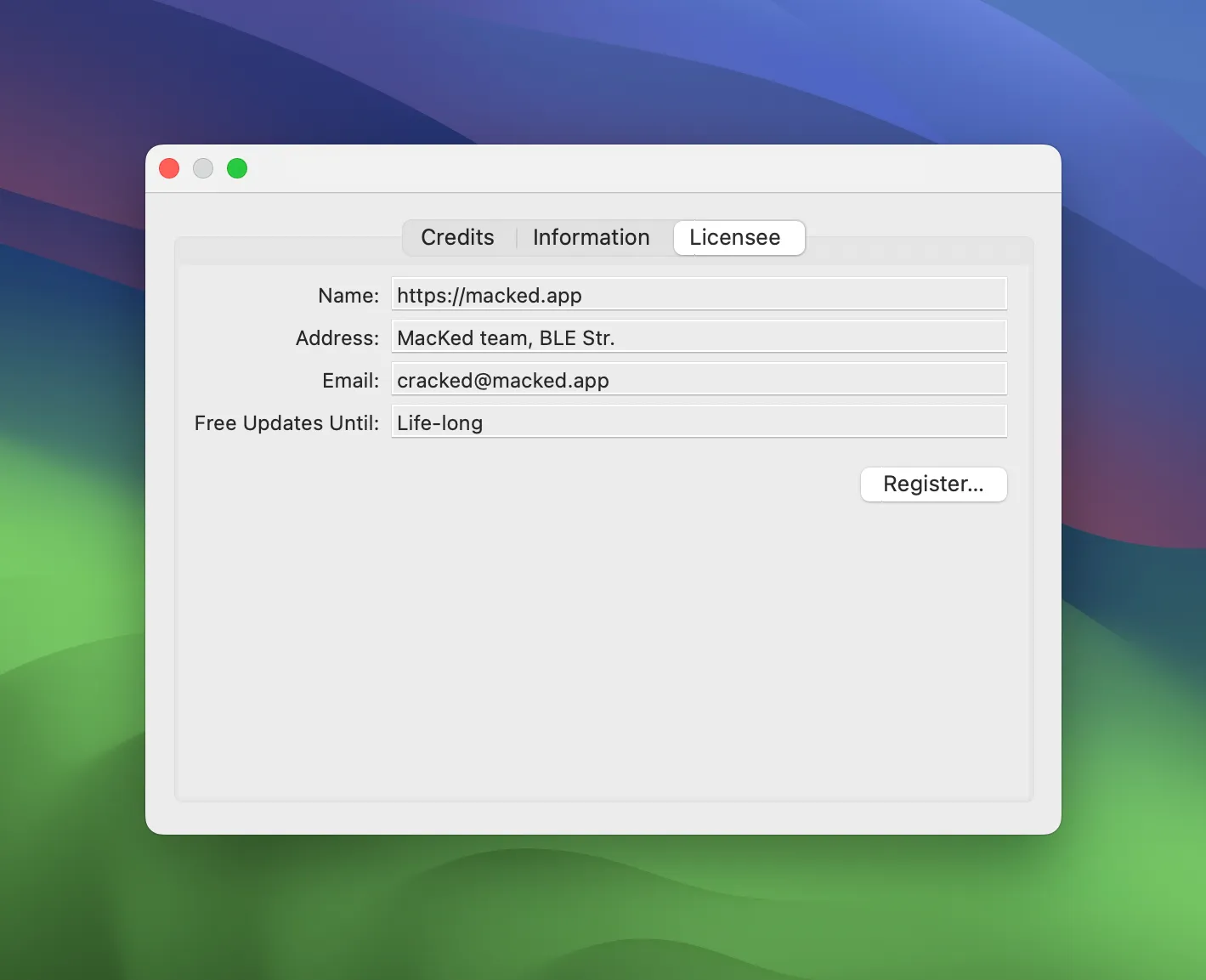Screen dimensions: 1206x980
Task: Click the red close button
Action: click(168, 167)
